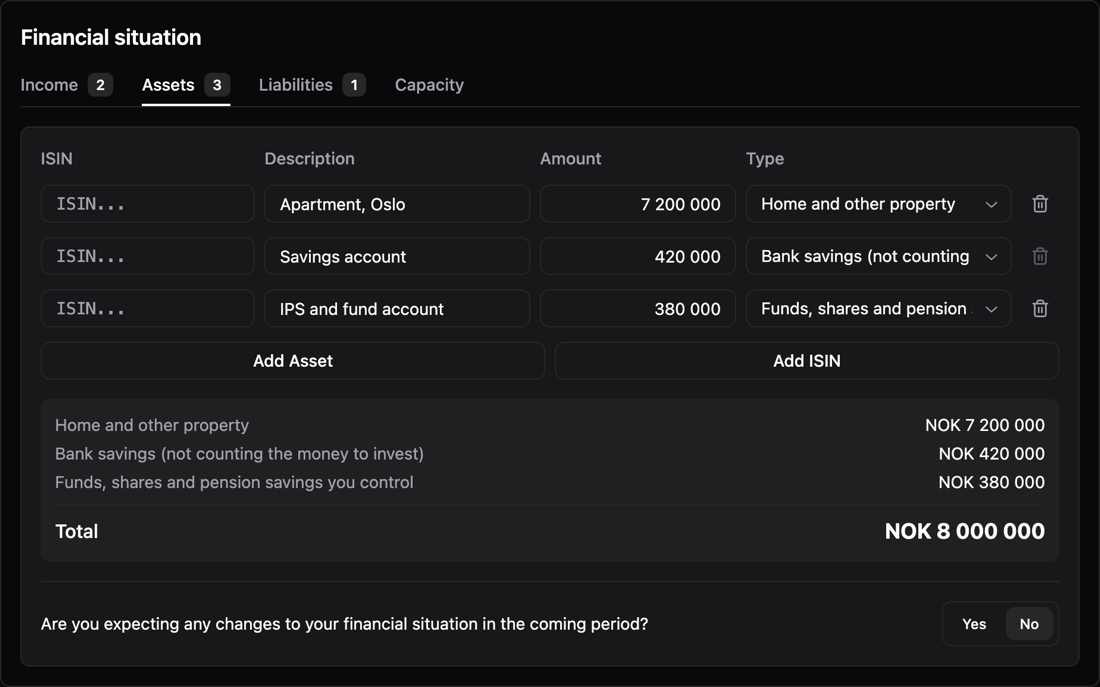Click the ISIN column header

(x=56, y=159)
